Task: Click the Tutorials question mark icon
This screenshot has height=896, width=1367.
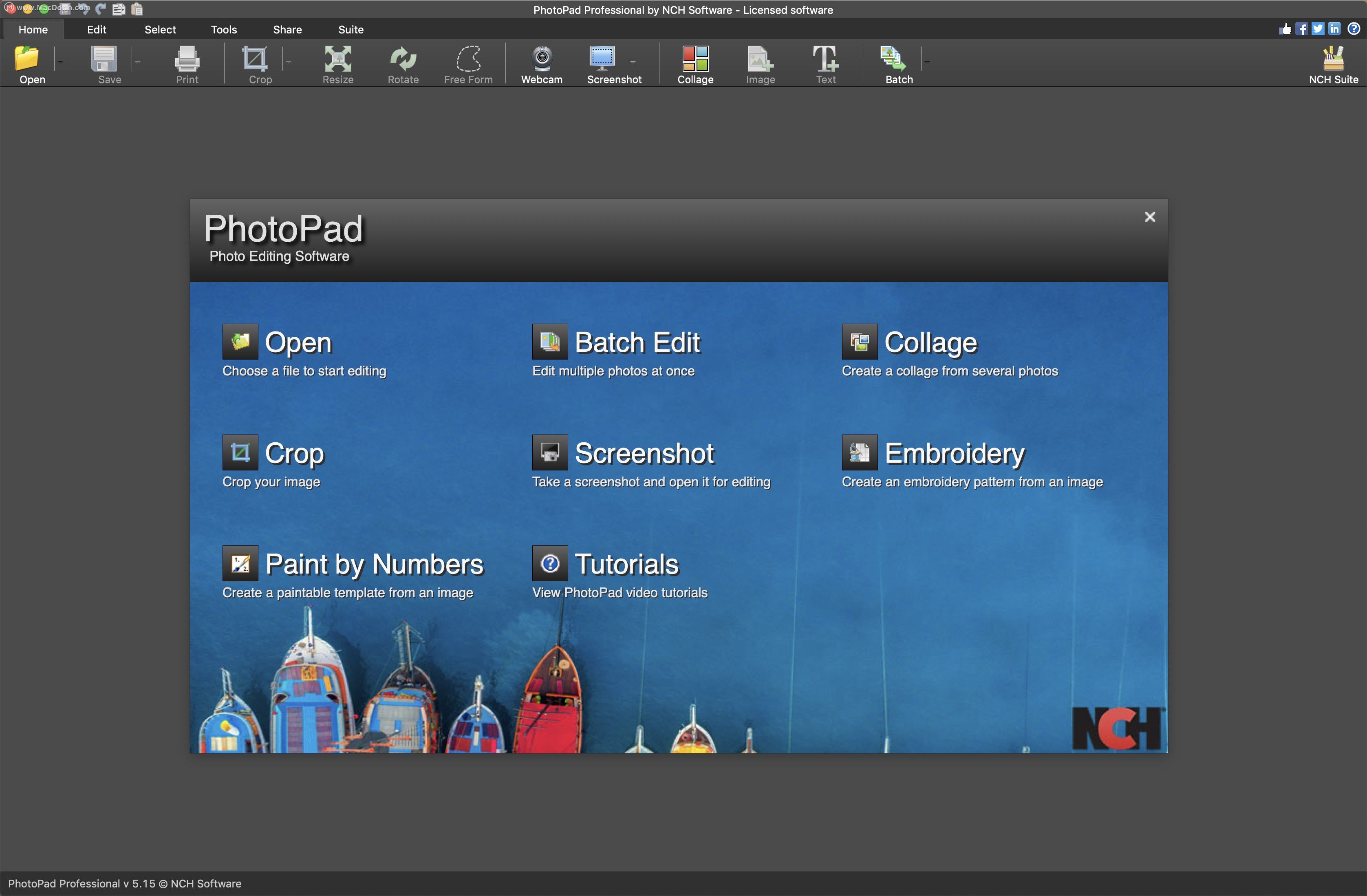Action: (550, 563)
